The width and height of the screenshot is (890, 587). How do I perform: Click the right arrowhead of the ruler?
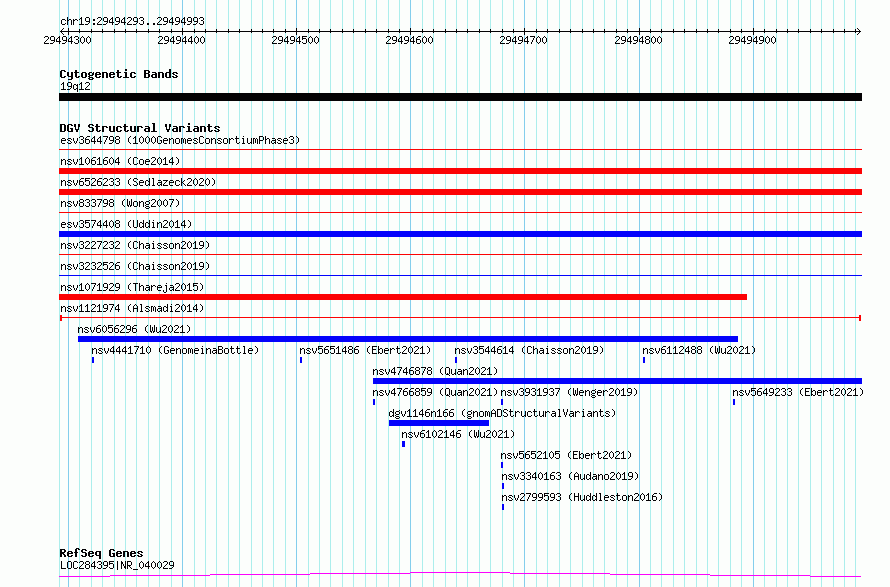pos(859,31)
